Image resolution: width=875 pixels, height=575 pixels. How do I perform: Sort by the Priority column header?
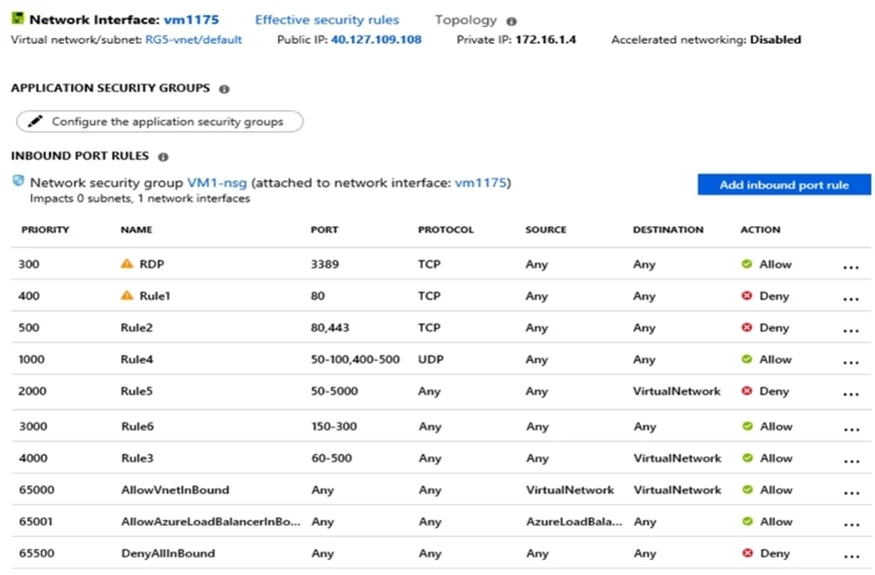45,229
